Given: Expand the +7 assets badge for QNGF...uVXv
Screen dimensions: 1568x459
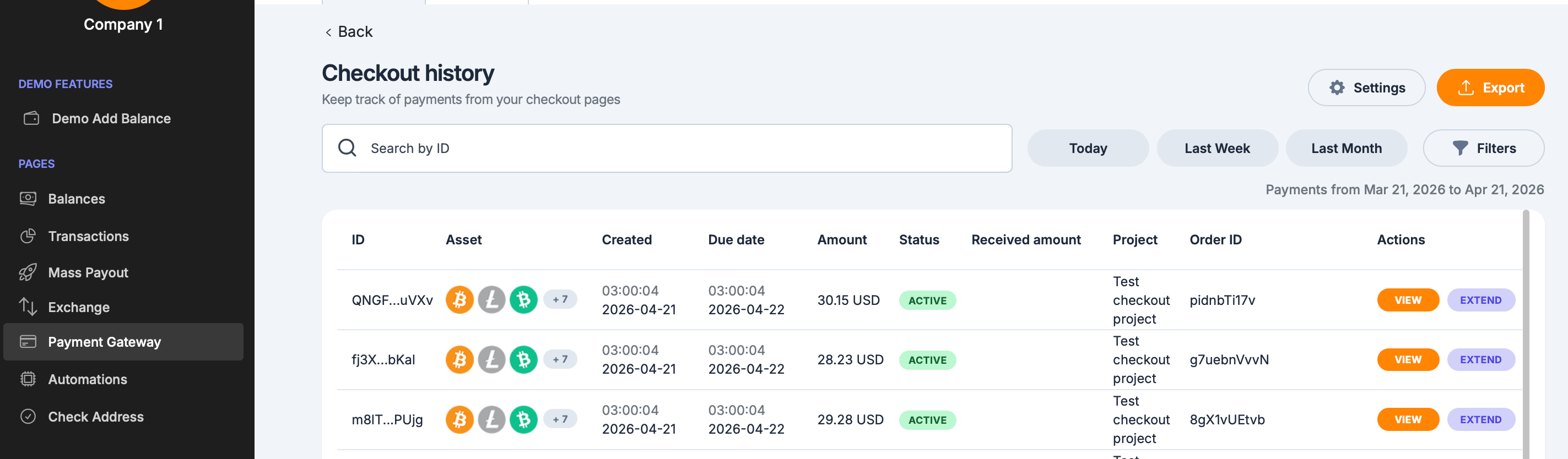Looking at the screenshot, I should pos(560,299).
